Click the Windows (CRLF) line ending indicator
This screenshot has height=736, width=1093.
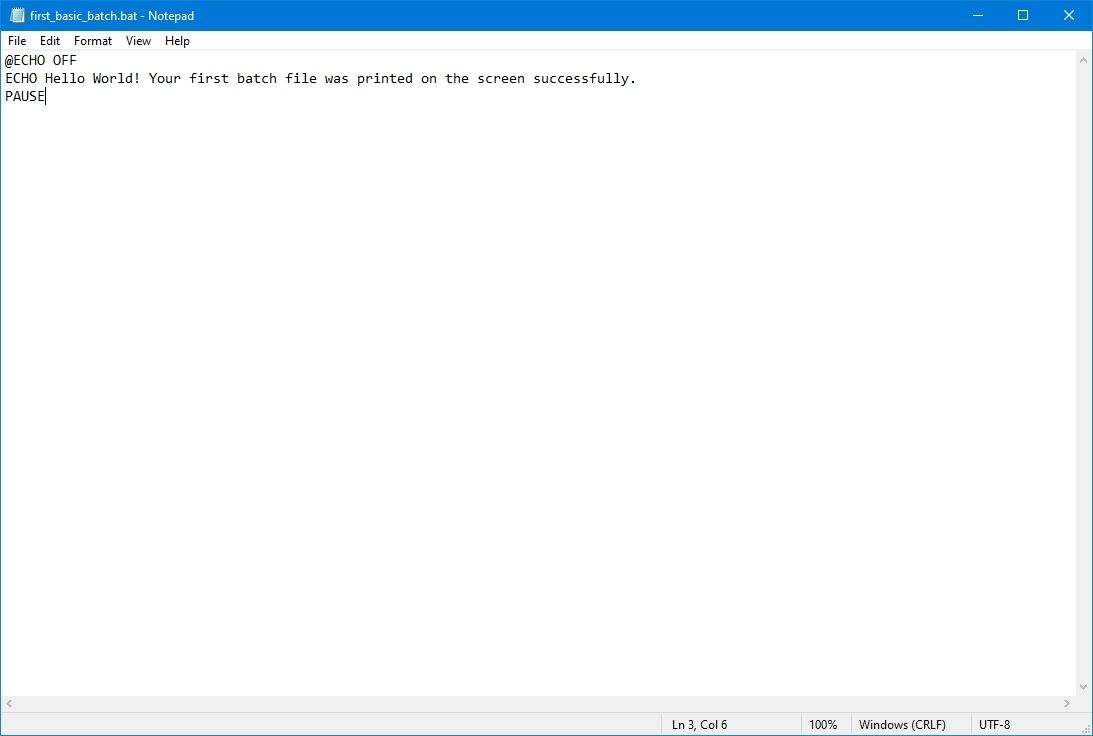click(901, 724)
